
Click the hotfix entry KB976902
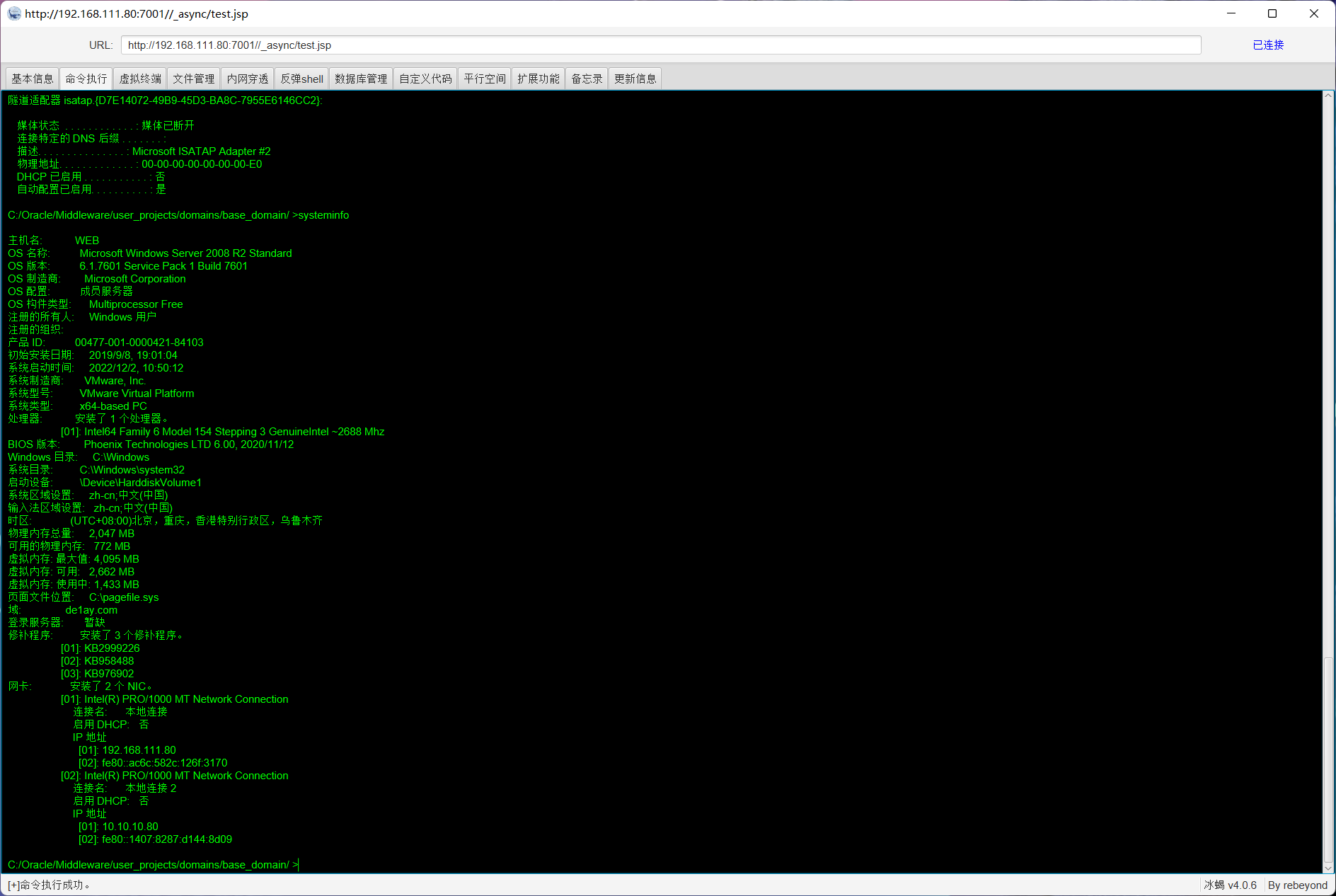click(x=109, y=674)
